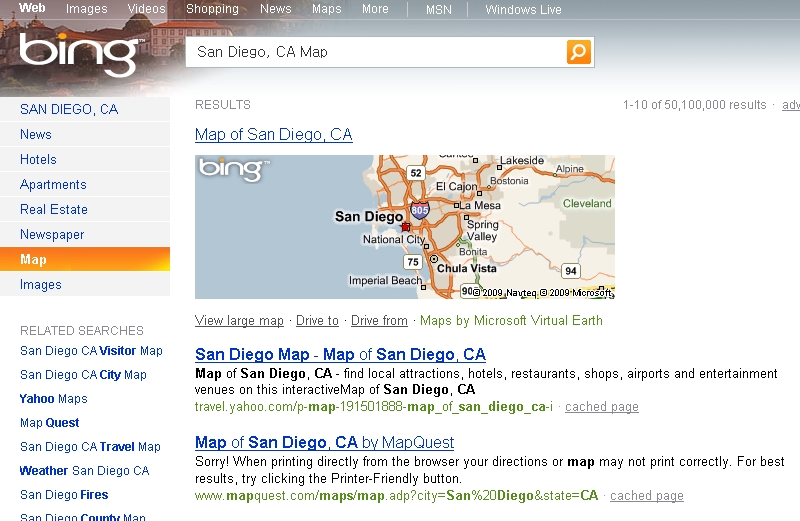
Task: Click the Interstate 805 shield on map
Action: pyautogui.click(x=420, y=210)
